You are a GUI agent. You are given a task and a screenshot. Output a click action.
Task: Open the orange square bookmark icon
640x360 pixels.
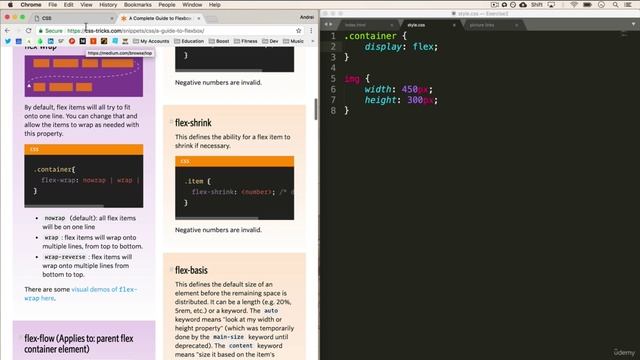(93, 41)
